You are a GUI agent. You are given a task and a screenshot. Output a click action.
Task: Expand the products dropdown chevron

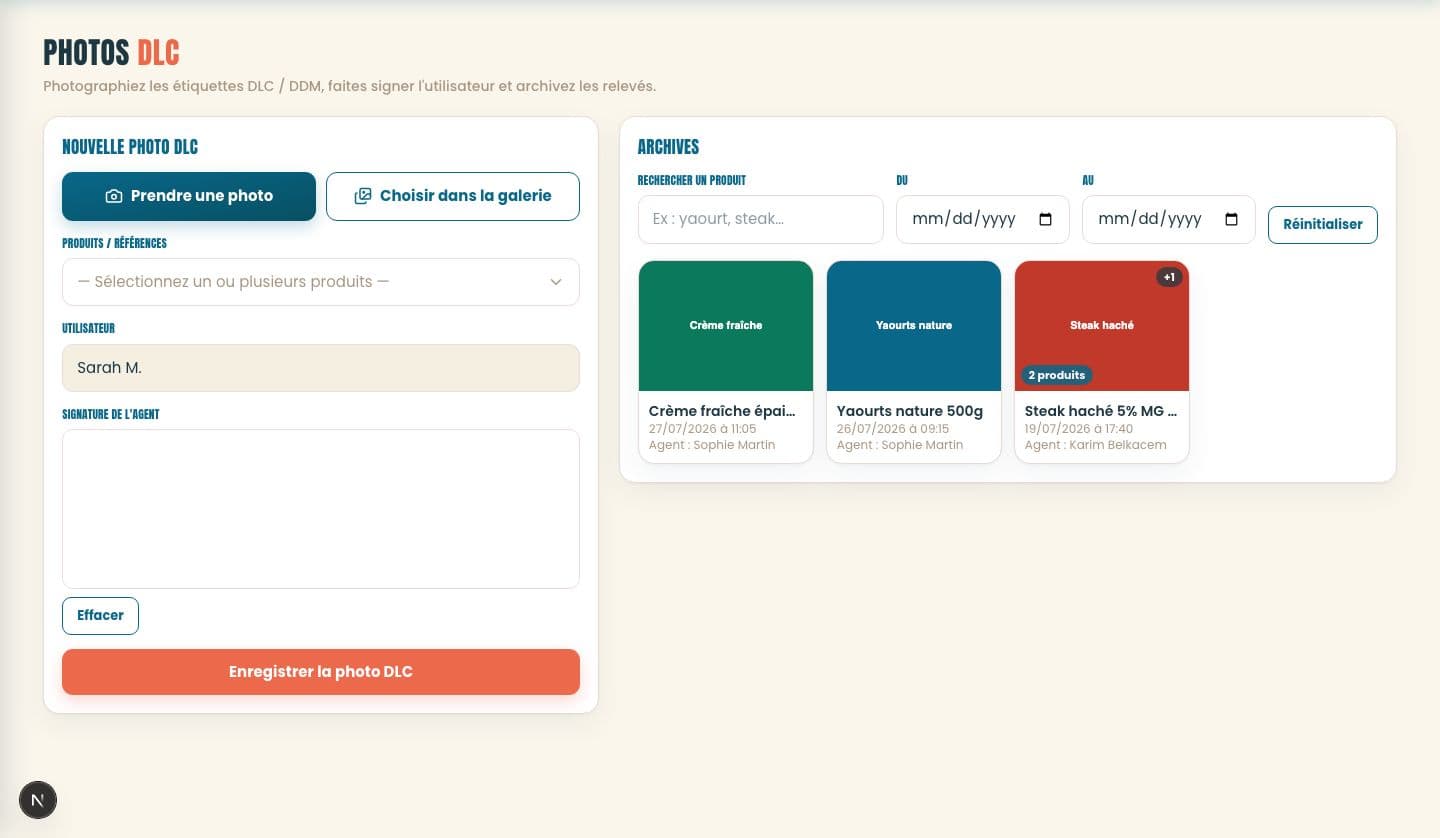556,282
